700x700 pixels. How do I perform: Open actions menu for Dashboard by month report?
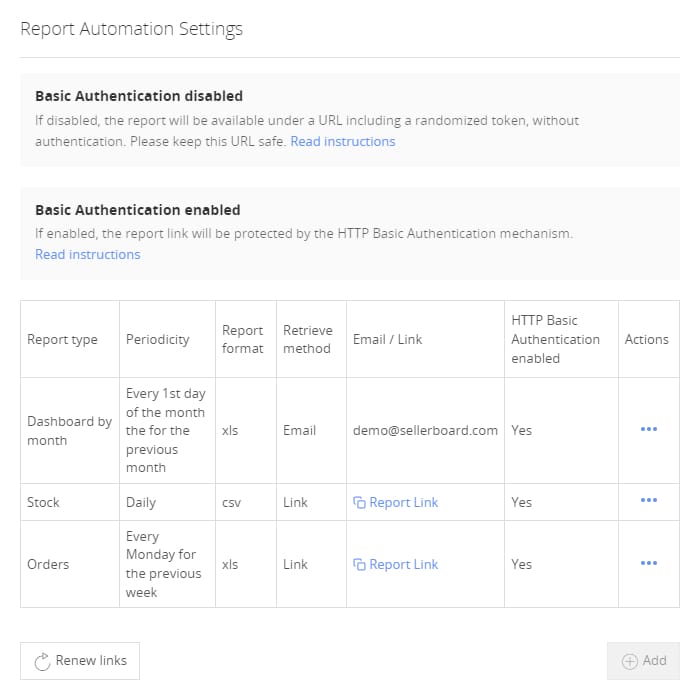(648, 429)
